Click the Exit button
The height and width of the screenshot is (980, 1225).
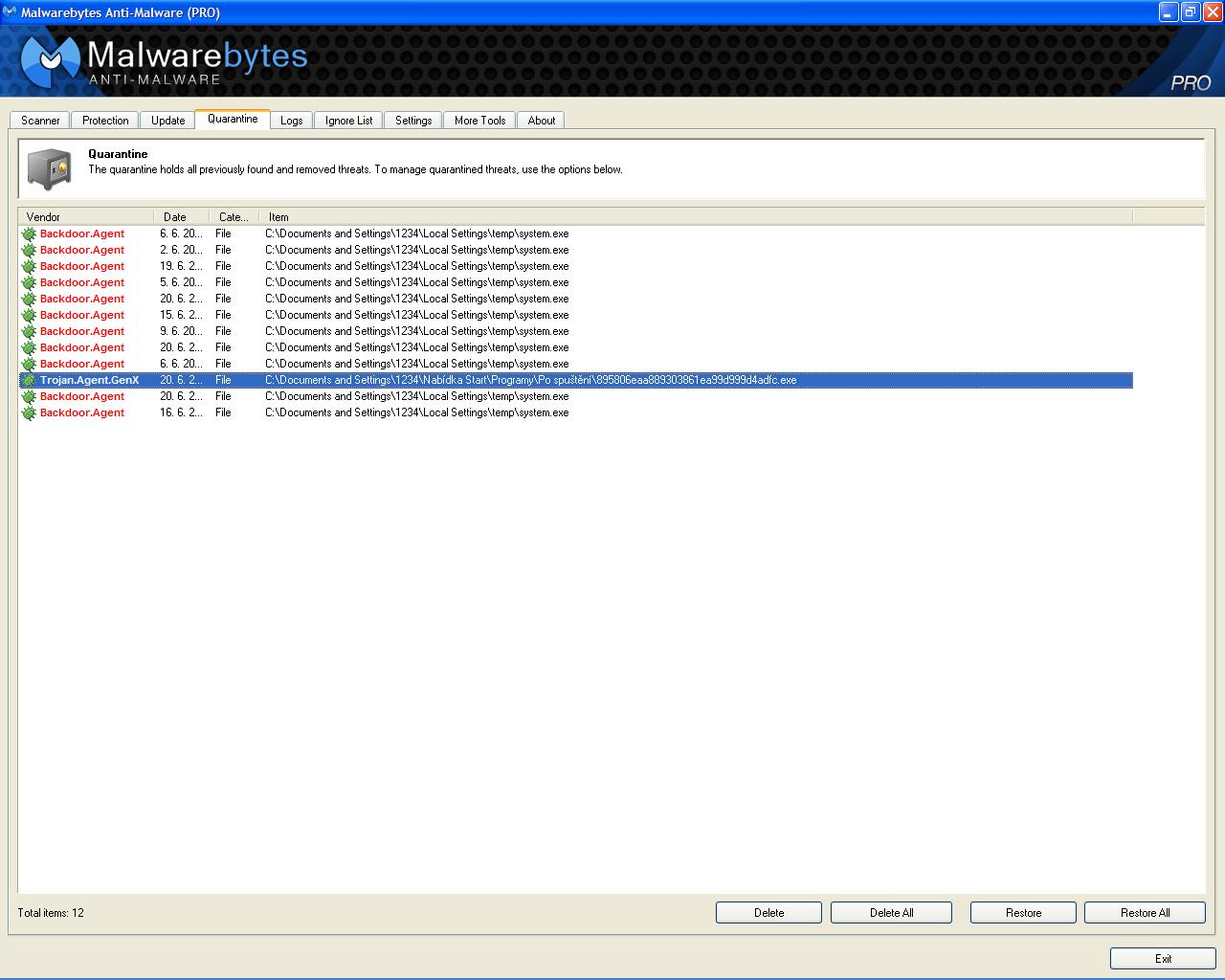[x=1163, y=958]
